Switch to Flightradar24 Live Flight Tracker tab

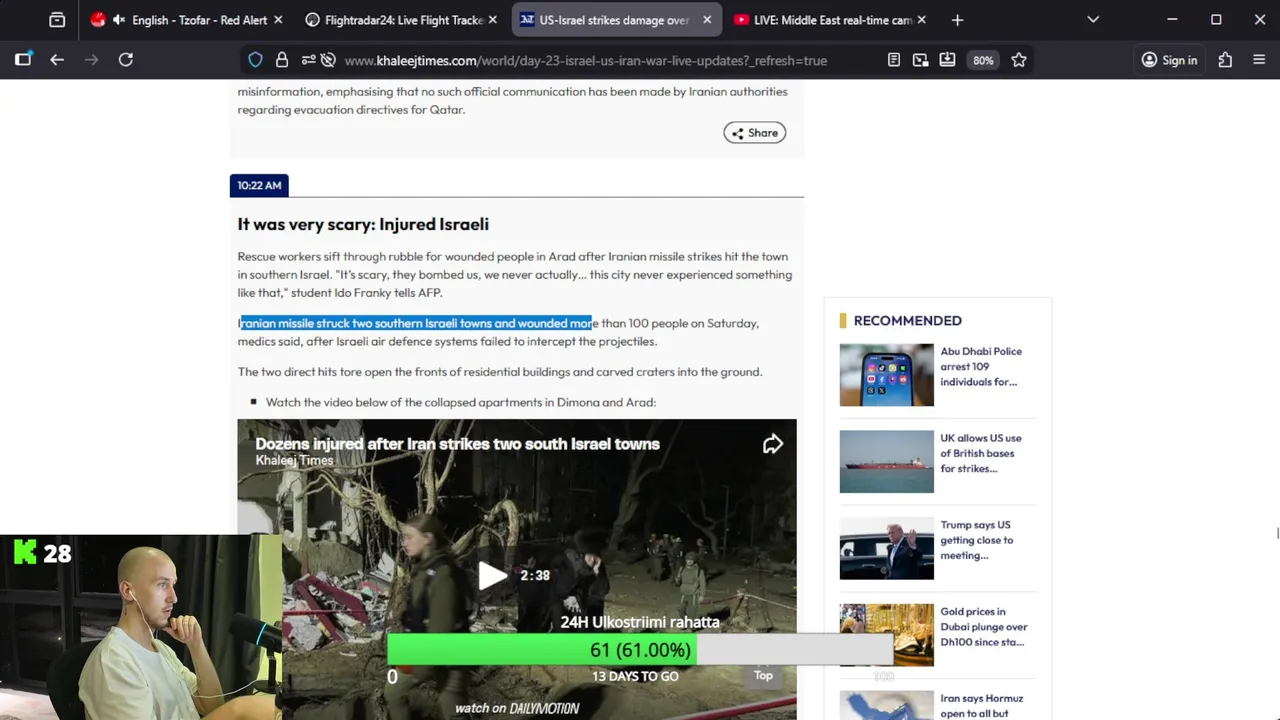click(x=401, y=20)
